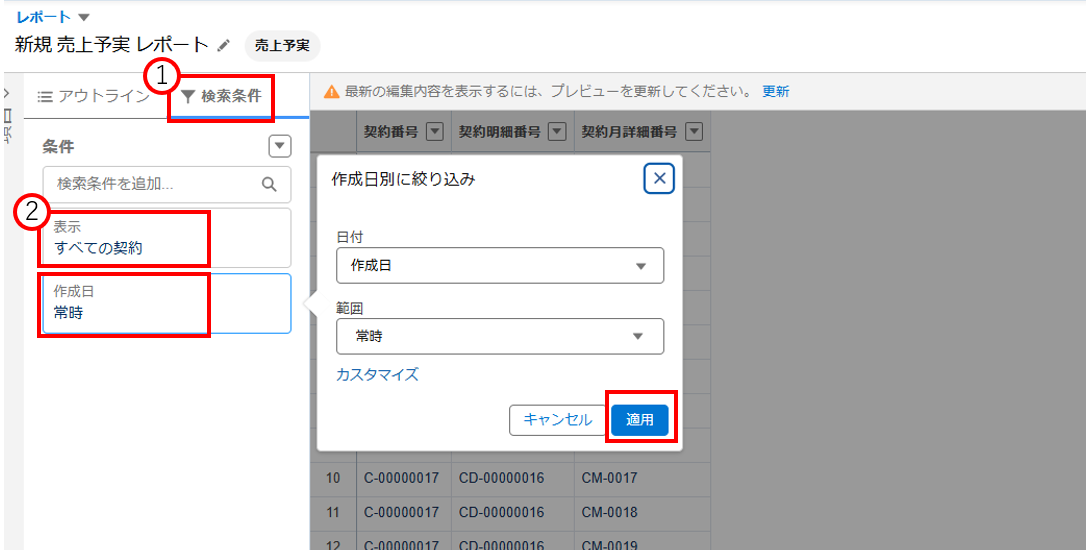Click the 適用 button
The width and height of the screenshot is (1086, 550).
[640, 420]
